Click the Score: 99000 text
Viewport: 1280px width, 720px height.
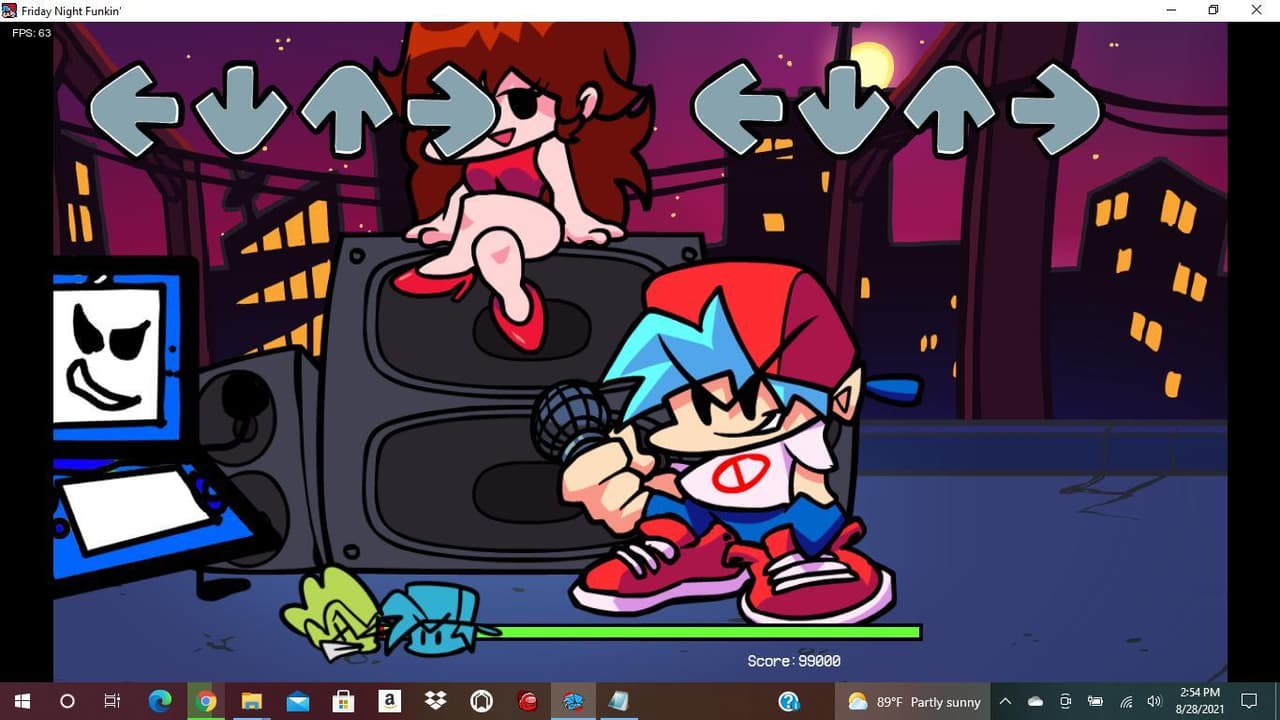pyautogui.click(x=794, y=661)
